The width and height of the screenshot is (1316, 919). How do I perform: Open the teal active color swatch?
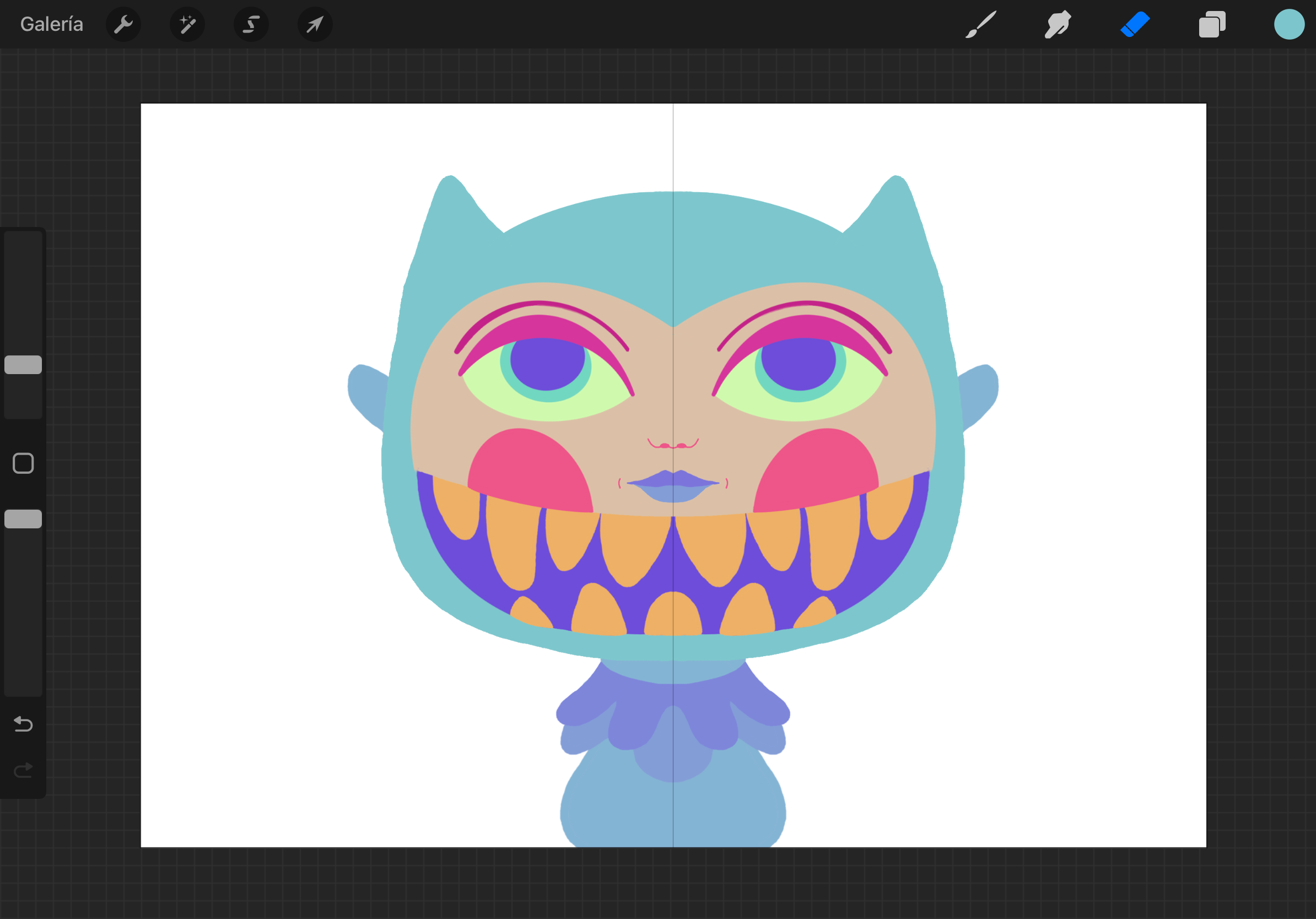point(1289,25)
